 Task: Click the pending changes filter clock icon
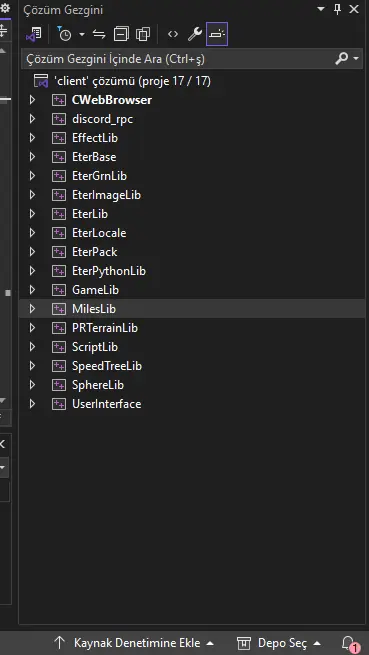coord(64,34)
